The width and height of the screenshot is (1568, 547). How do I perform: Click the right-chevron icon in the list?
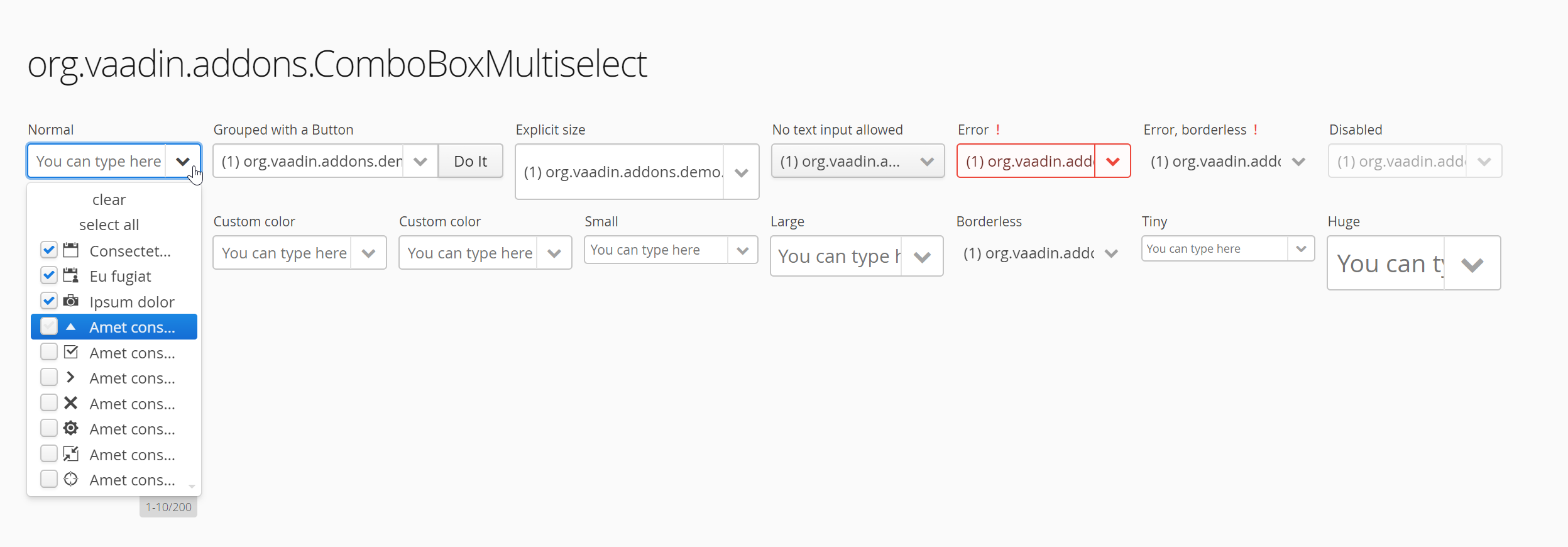71,377
